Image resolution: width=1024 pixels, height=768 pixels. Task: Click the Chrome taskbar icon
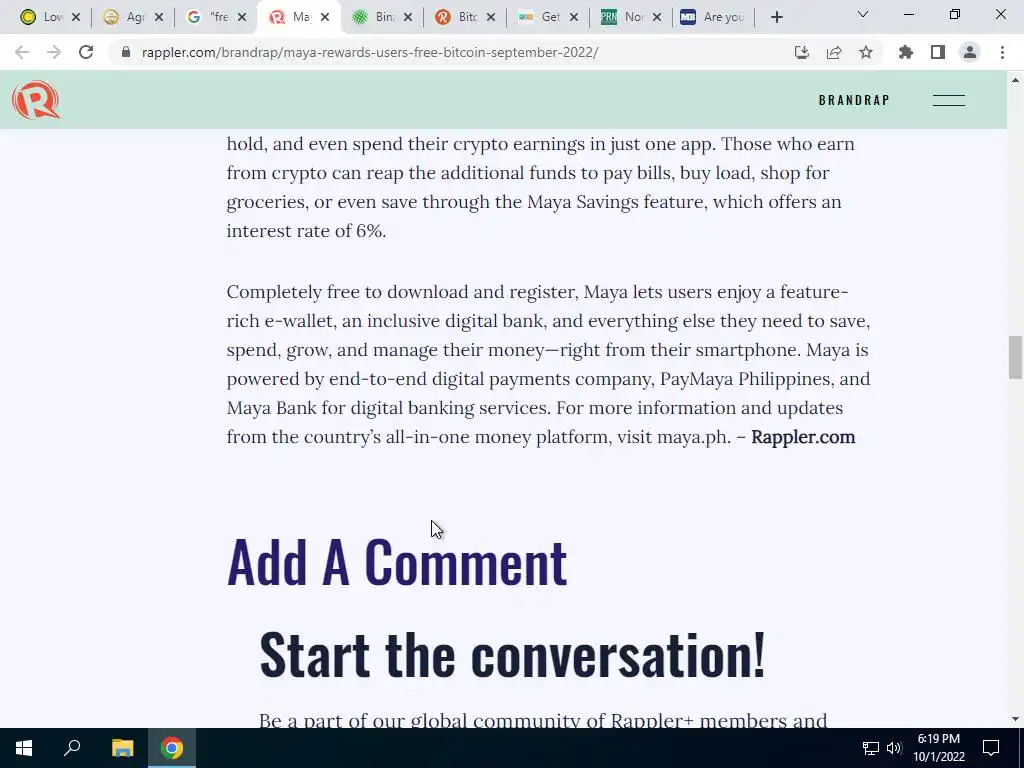tap(172, 748)
